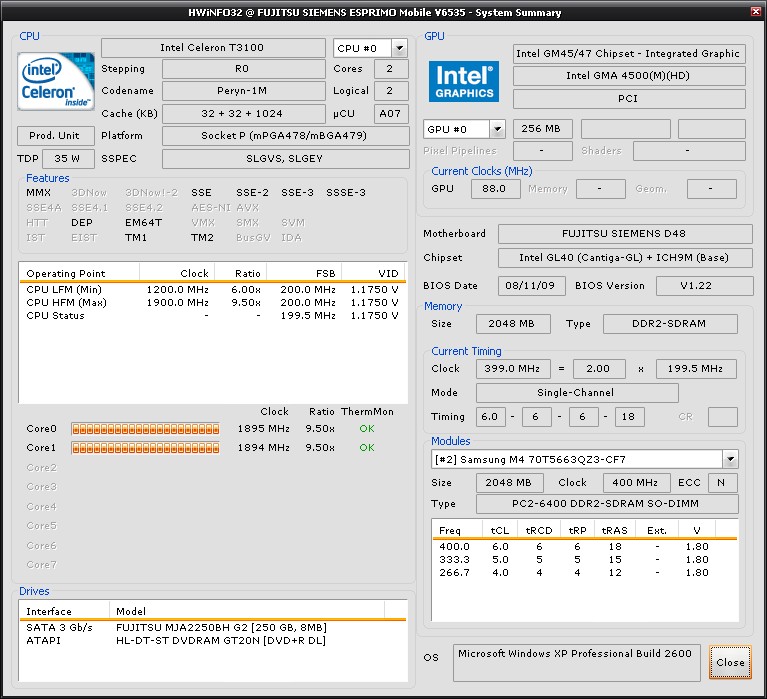Click the Close button
The height and width of the screenshot is (699, 767).
coord(730,662)
